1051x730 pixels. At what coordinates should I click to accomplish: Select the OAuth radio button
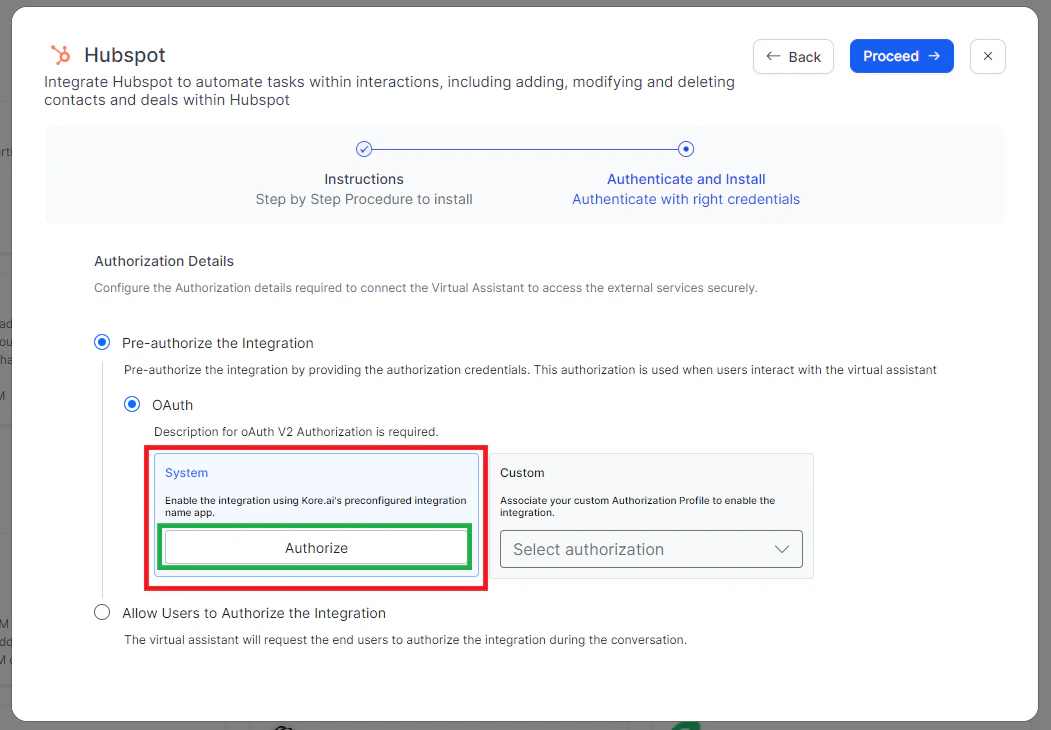[132, 404]
